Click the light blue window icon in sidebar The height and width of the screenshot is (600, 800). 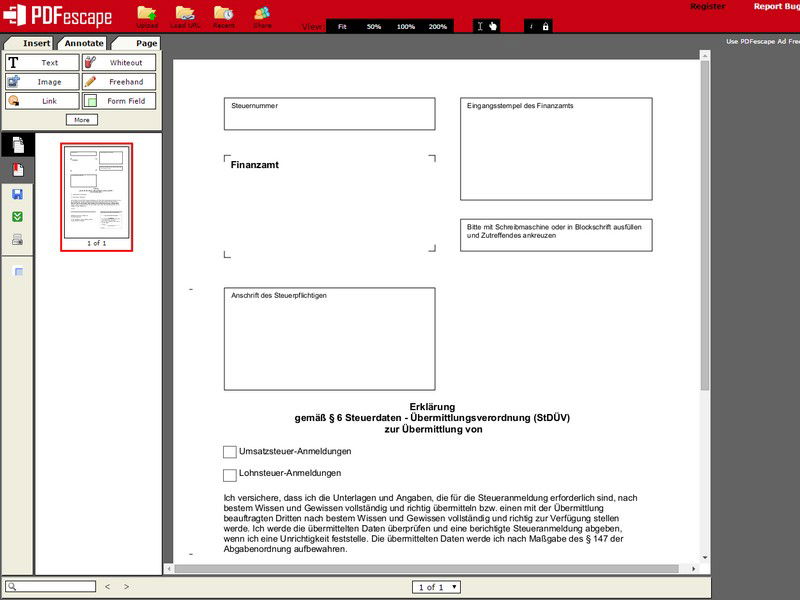point(18,271)
